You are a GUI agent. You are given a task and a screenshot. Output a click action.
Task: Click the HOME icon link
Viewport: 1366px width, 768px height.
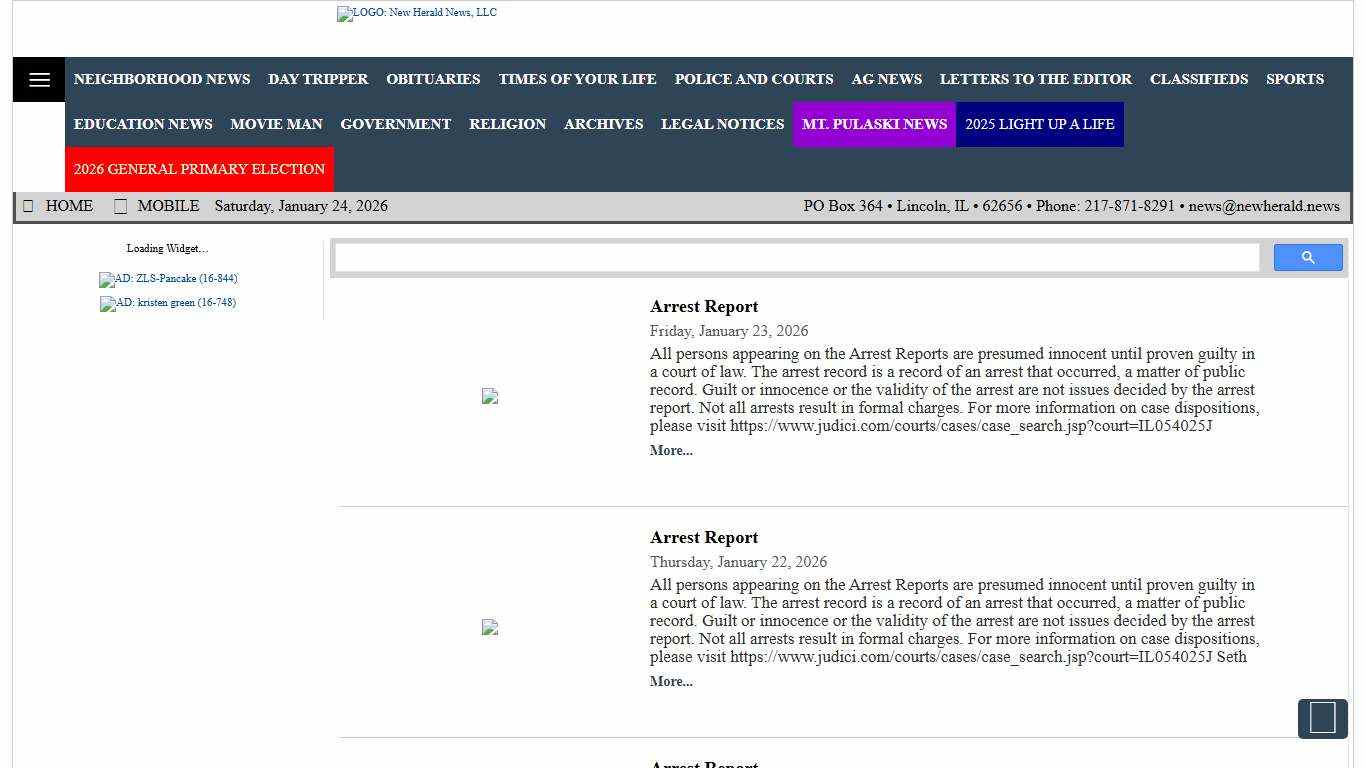click(x=28, y=206)
